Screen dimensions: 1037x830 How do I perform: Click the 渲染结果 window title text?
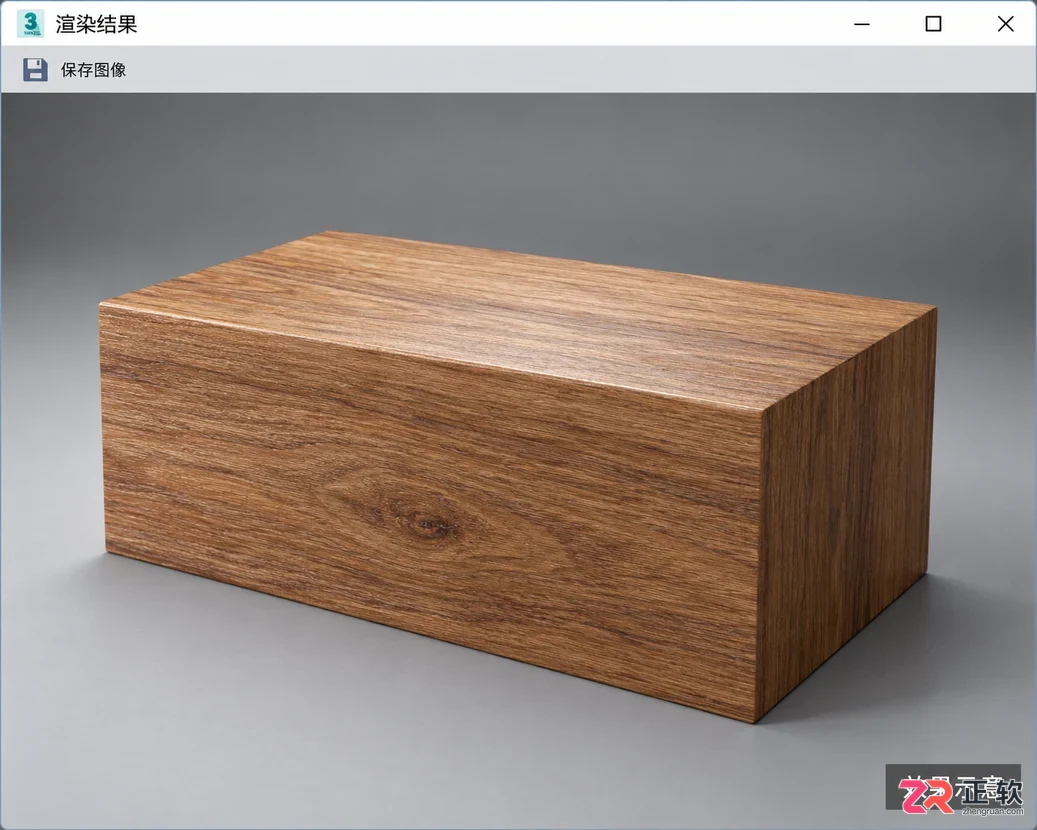click(97, 24)
